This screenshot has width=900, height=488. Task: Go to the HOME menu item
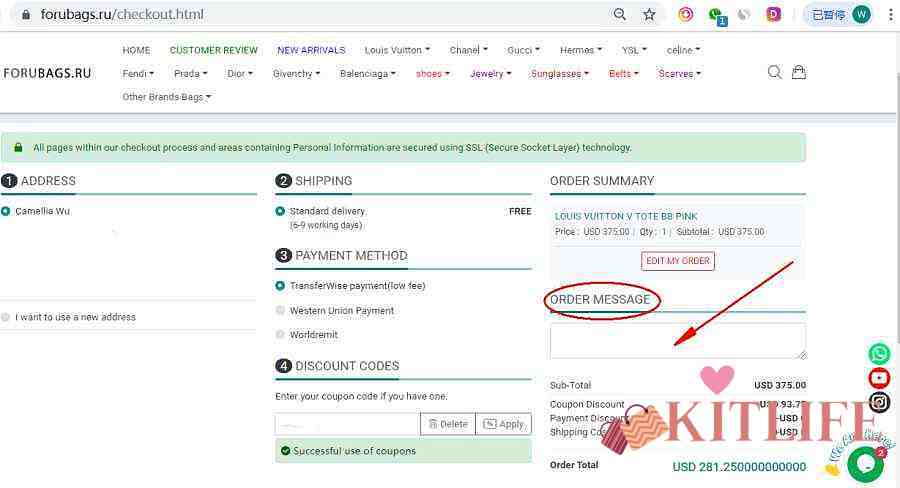(x=136, y=51)
